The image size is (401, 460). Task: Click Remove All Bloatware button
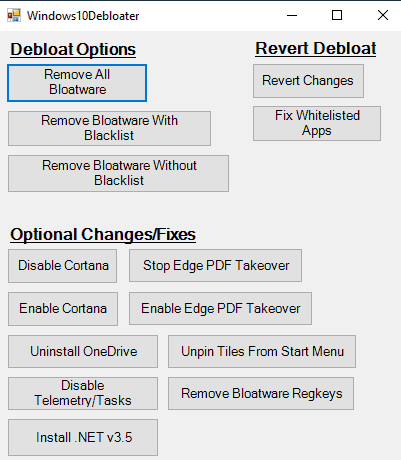pyautogui.click(x=77, y=83)
